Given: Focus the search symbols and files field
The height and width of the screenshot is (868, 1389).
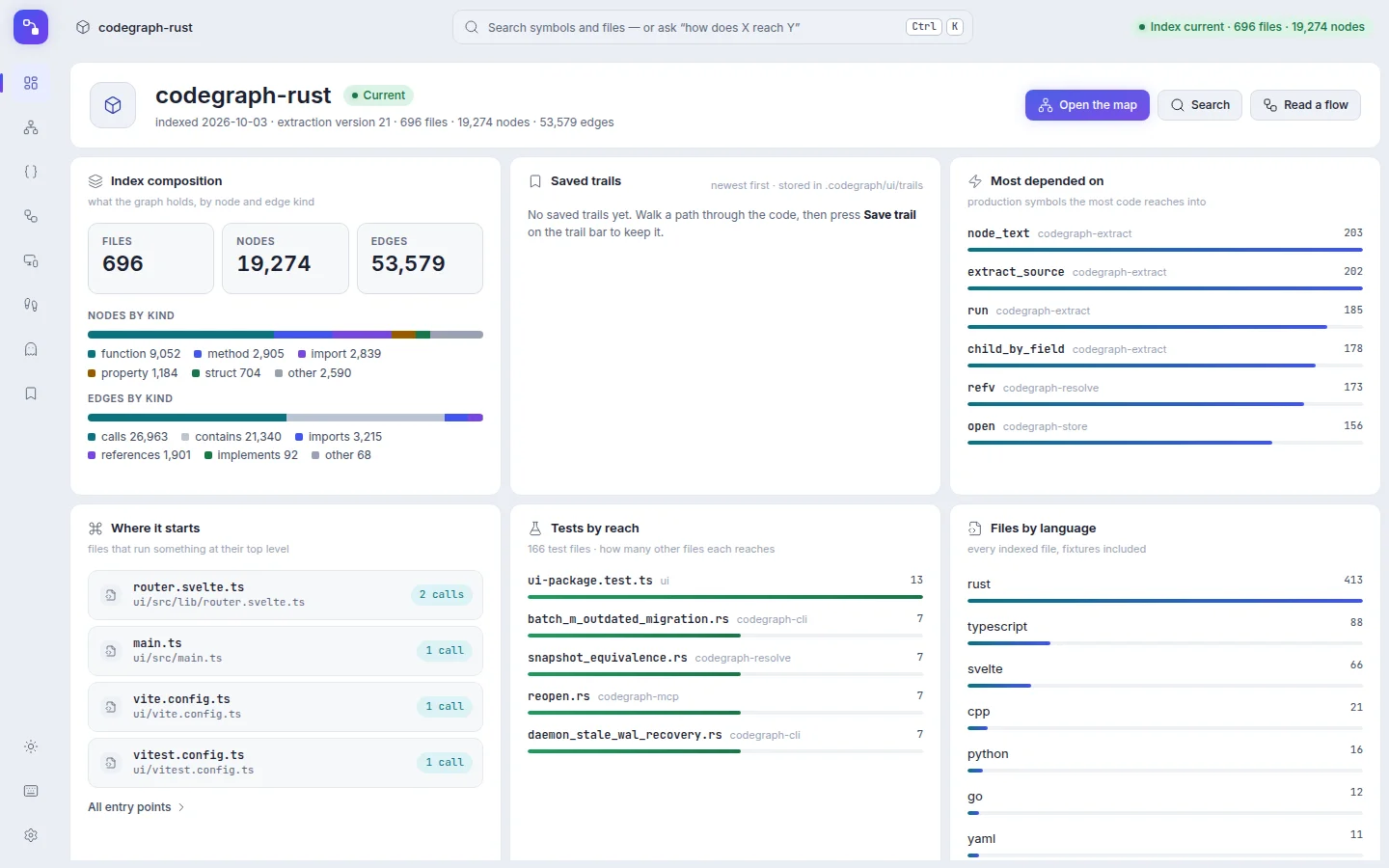Looking at the screenshot, I should pyautogui.click(x=713, y=27).
